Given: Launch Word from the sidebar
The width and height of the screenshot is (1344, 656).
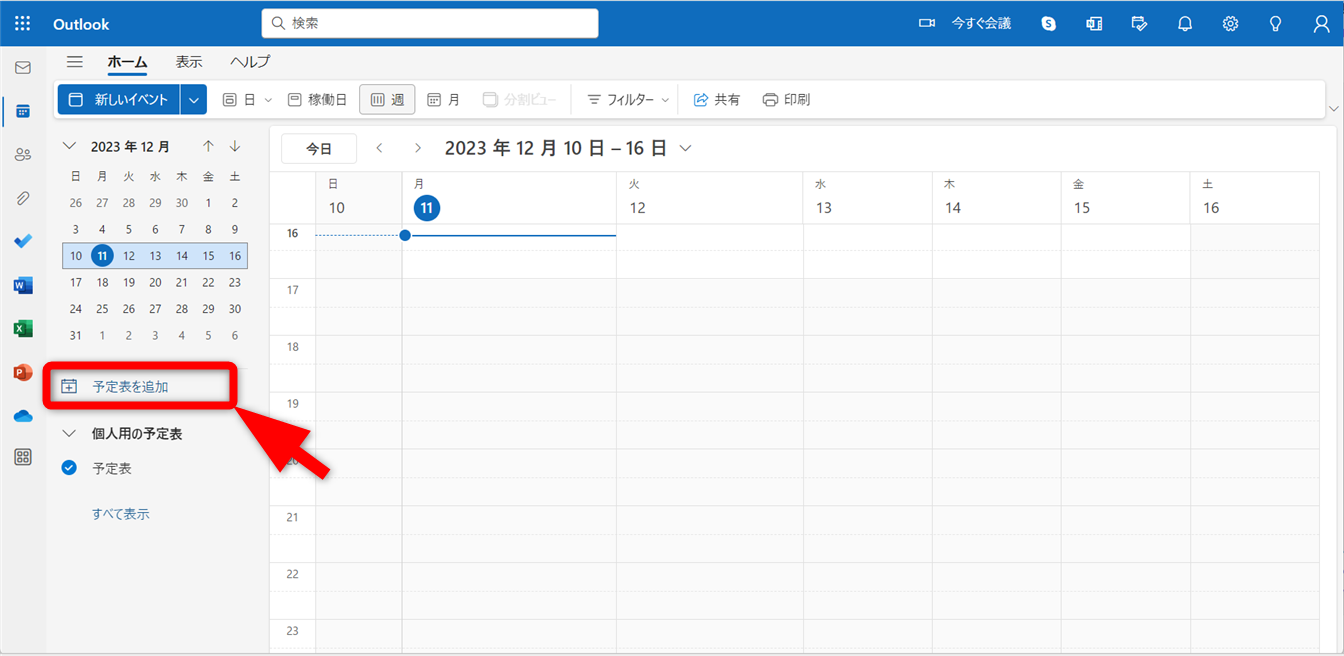Looking at the screenshot, I should click(22, 285).
